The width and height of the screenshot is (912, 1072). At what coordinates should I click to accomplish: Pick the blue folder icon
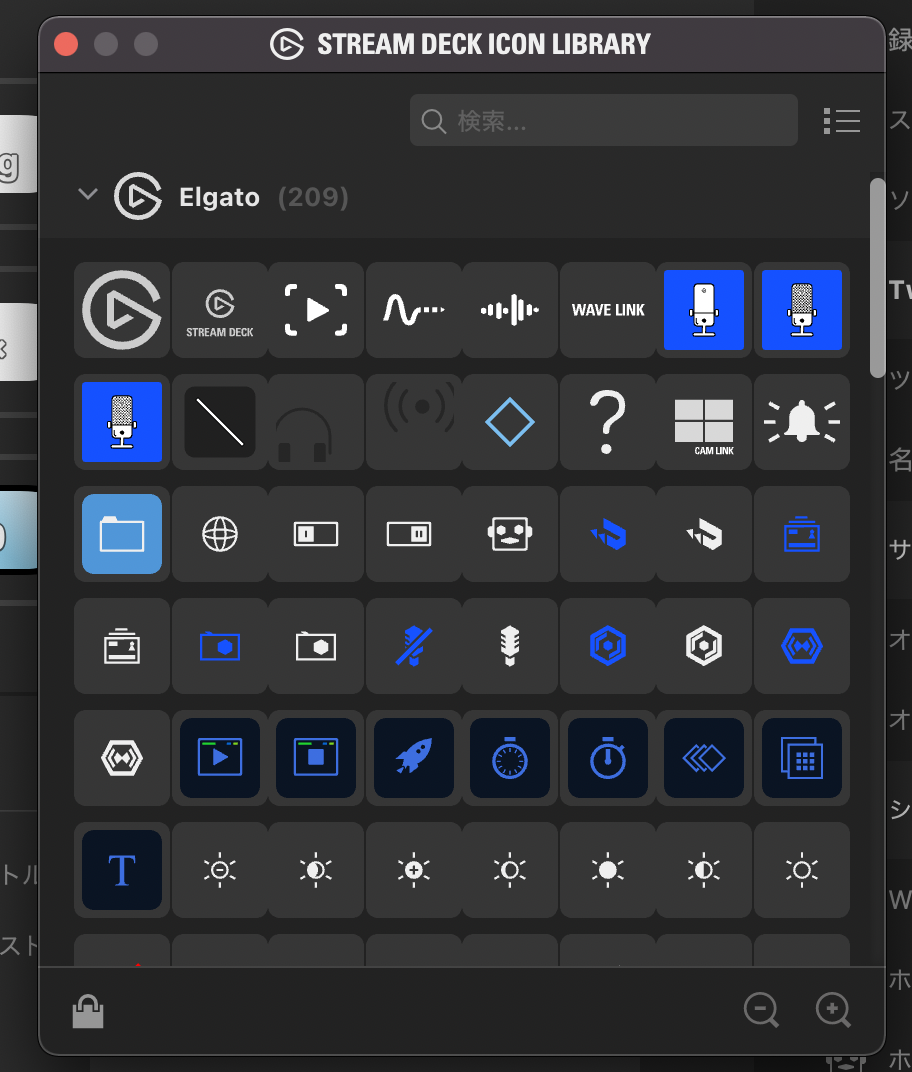point(122,534)
